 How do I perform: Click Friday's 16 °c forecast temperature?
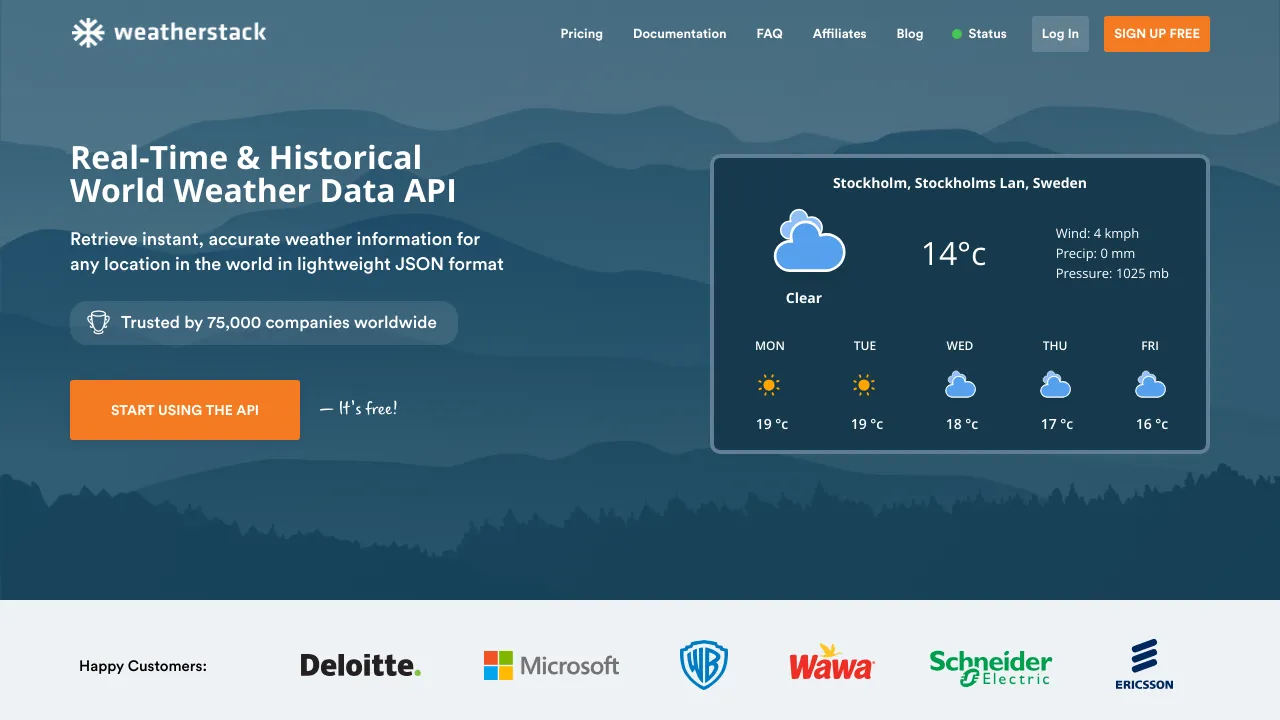click(x=1152, y=424)
